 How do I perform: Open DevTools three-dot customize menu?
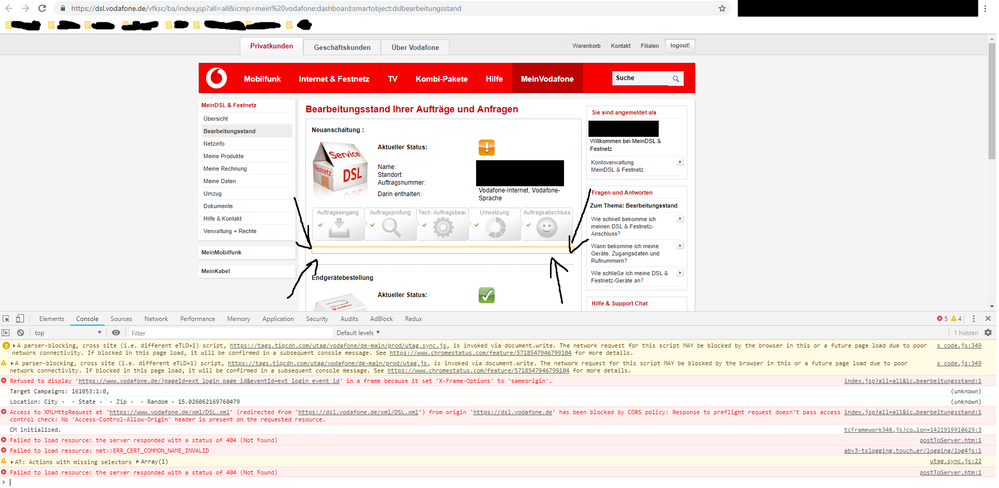pyautogui.click(x=975, y=319)
